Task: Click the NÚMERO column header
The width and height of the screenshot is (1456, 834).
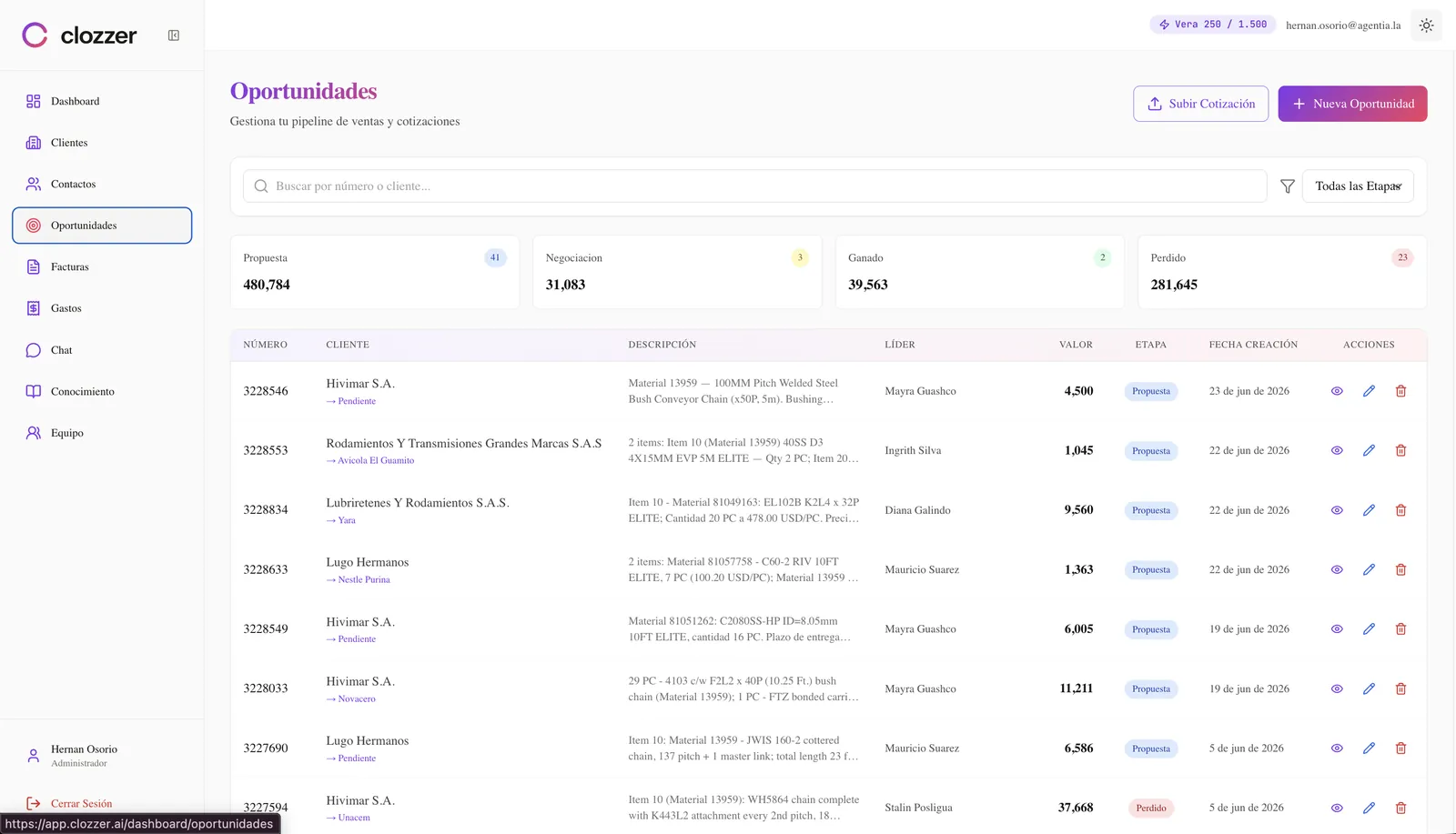Action: pyautogui.click(x=265, y=345)
